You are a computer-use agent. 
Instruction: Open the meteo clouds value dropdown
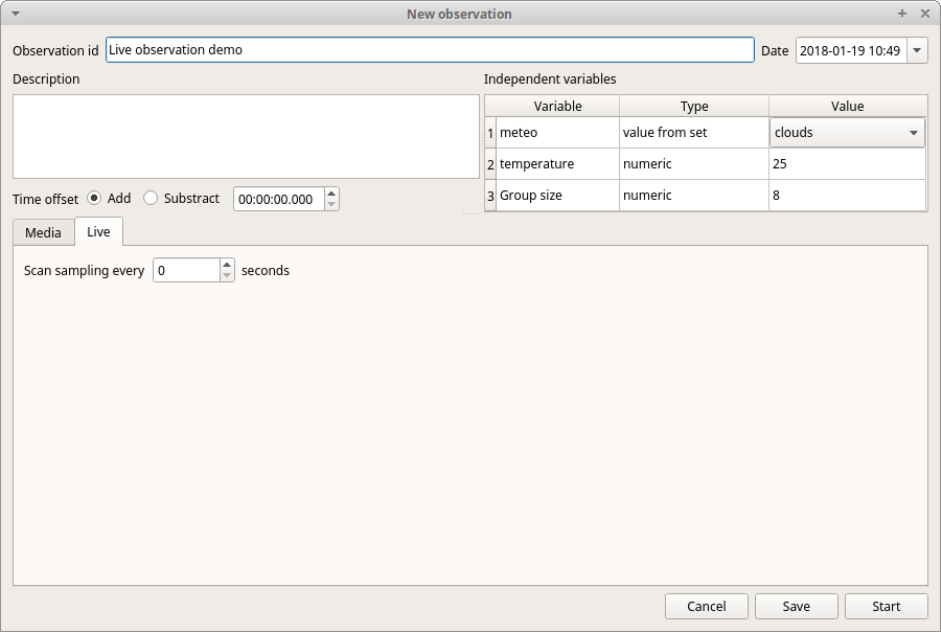(x=847, y=132)
